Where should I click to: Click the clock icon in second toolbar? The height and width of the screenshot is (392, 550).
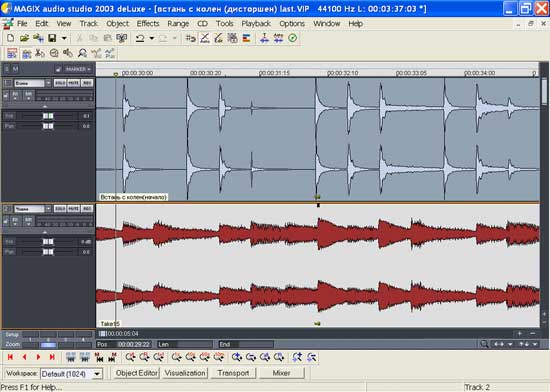(54, 53)
